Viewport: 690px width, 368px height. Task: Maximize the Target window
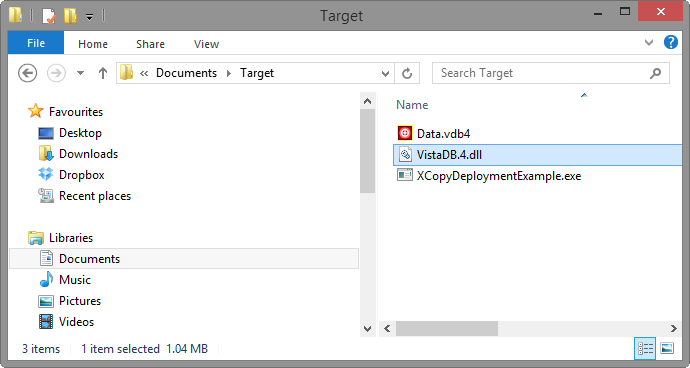coord(625,11)
